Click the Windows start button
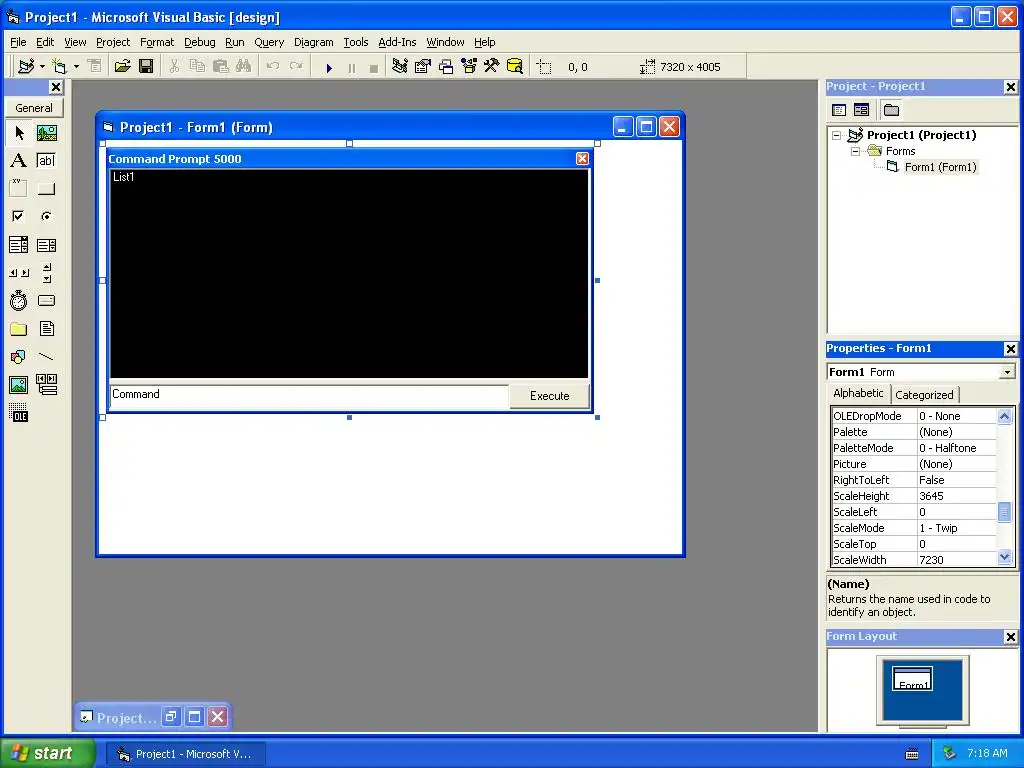 click(x=47, y=753)
